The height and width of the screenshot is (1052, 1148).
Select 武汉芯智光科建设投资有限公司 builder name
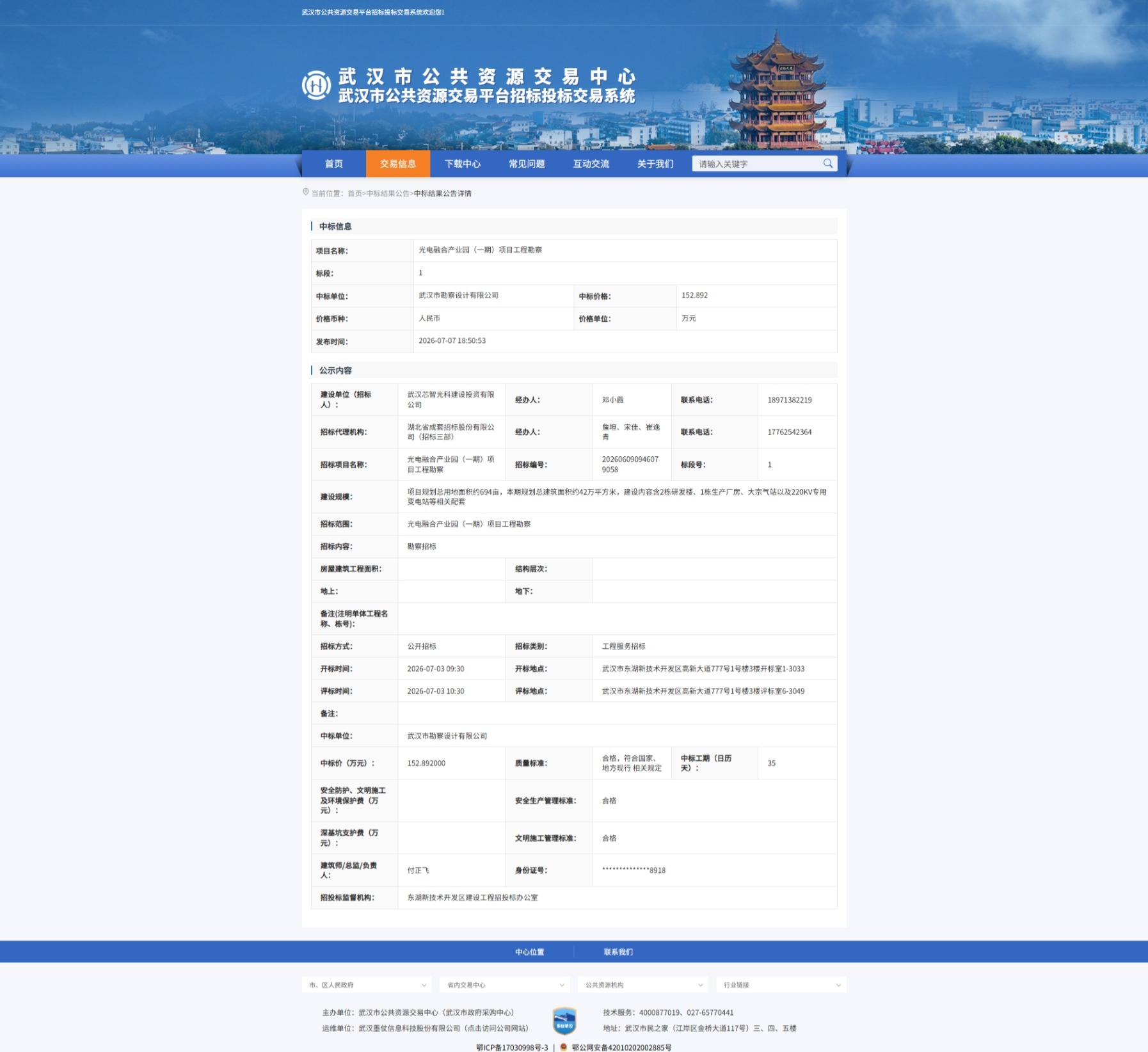[450, 400]
